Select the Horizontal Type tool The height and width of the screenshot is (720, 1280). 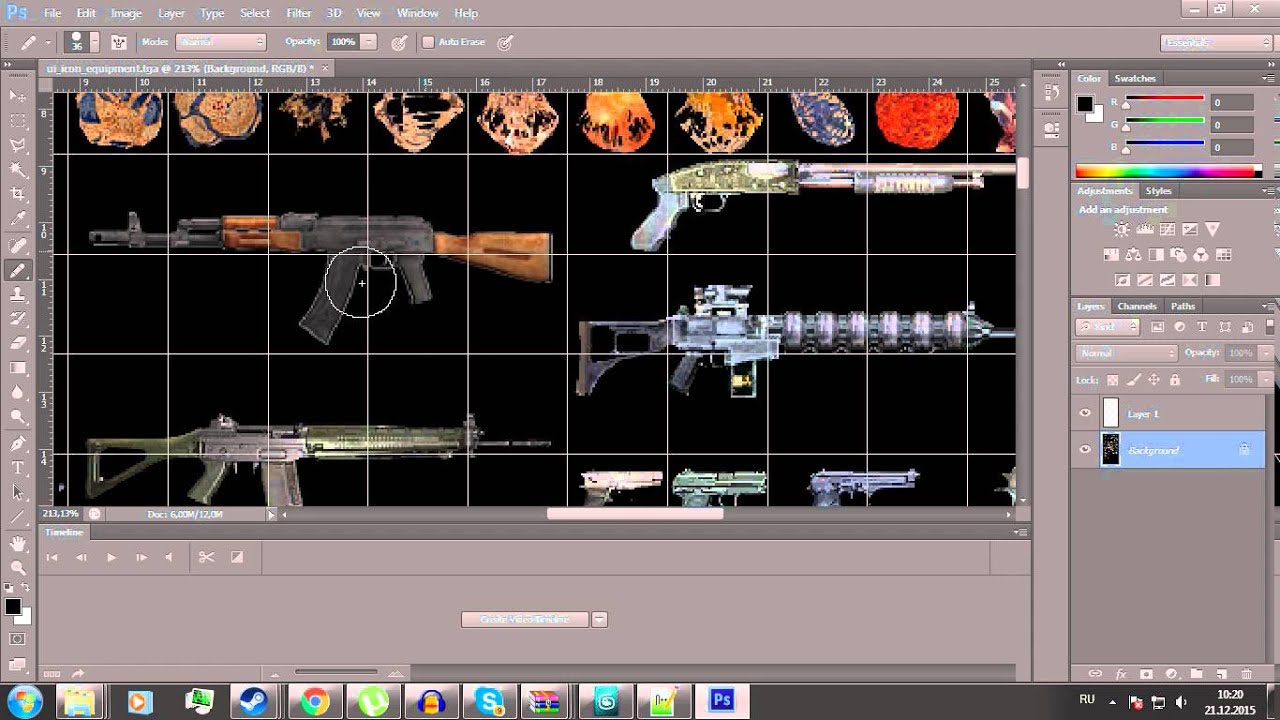pyautogui.click(x=17, y=466)
